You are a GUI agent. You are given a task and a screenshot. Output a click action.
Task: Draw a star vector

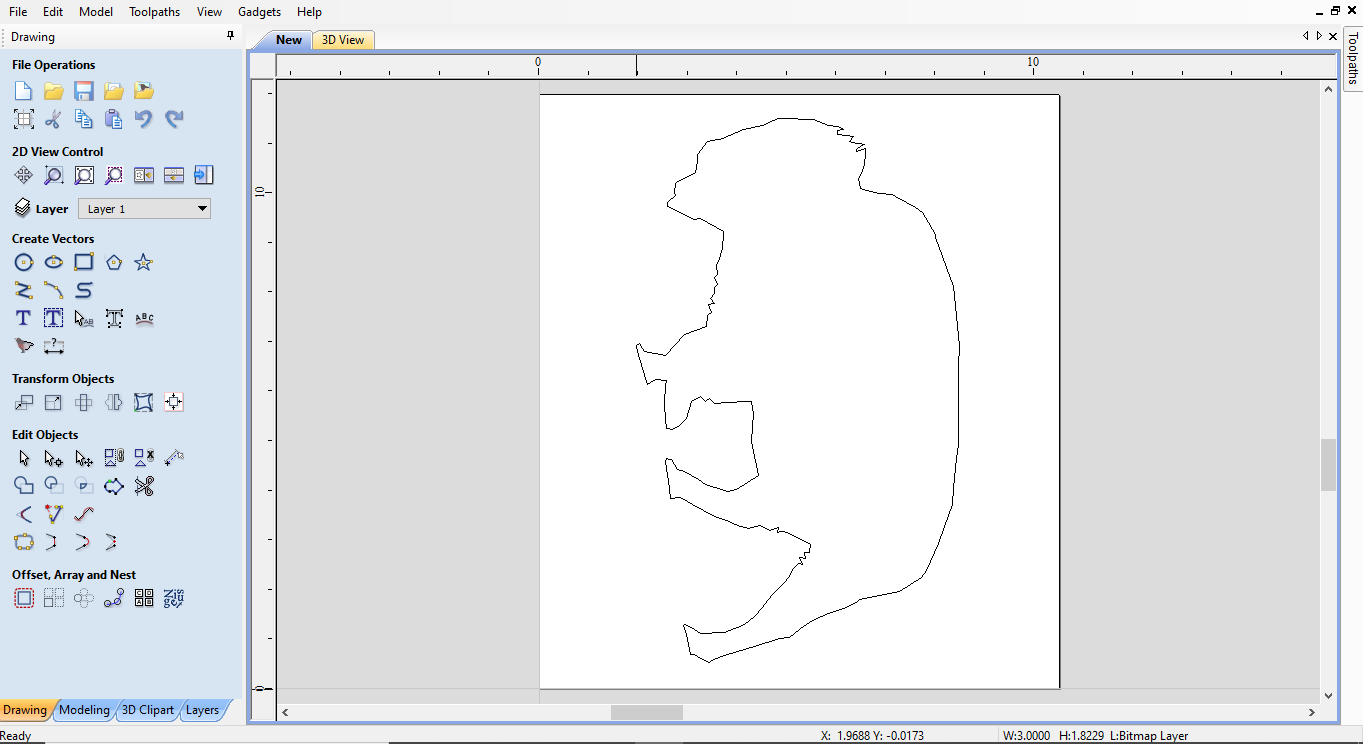144,262
